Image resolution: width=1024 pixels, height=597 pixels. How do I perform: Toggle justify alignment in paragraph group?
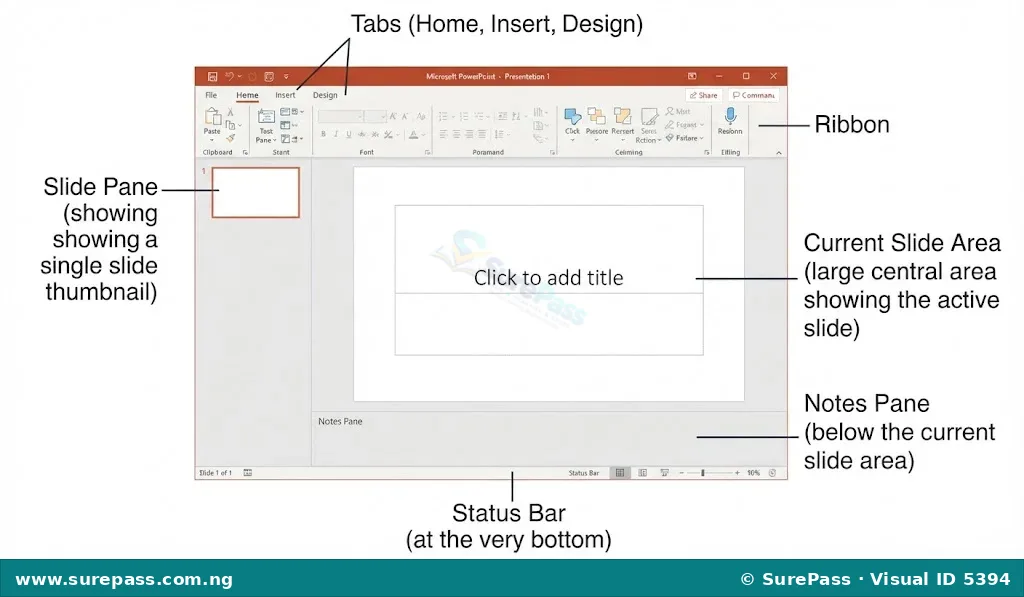pyautogui.click(x=482, y=134)
